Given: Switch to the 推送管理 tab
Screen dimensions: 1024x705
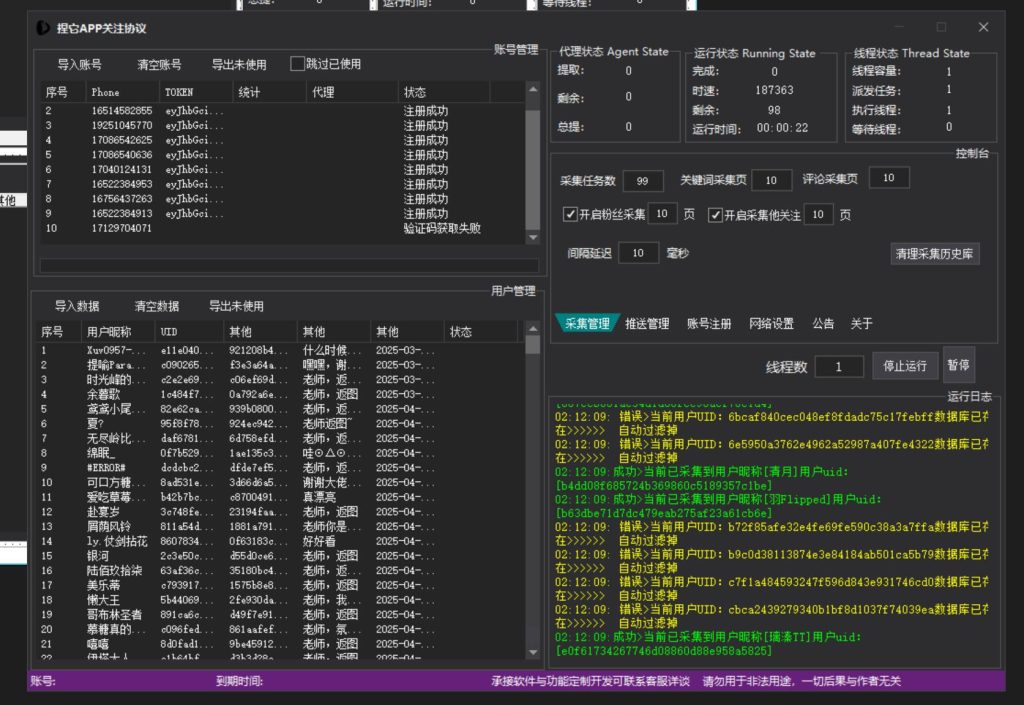Looking at the screenshot, I should tap(647, 323).
